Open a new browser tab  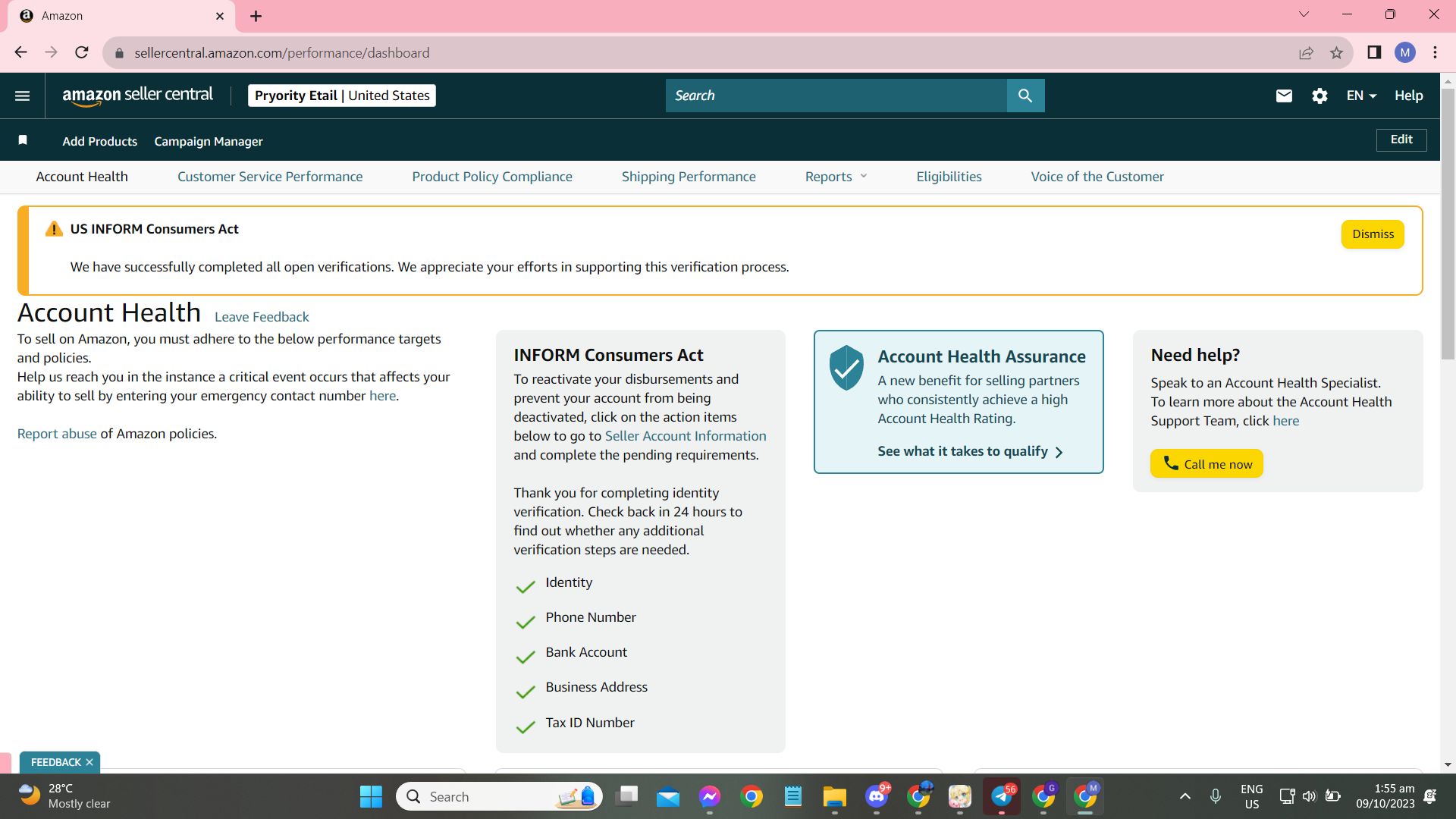tap(256, 16)
